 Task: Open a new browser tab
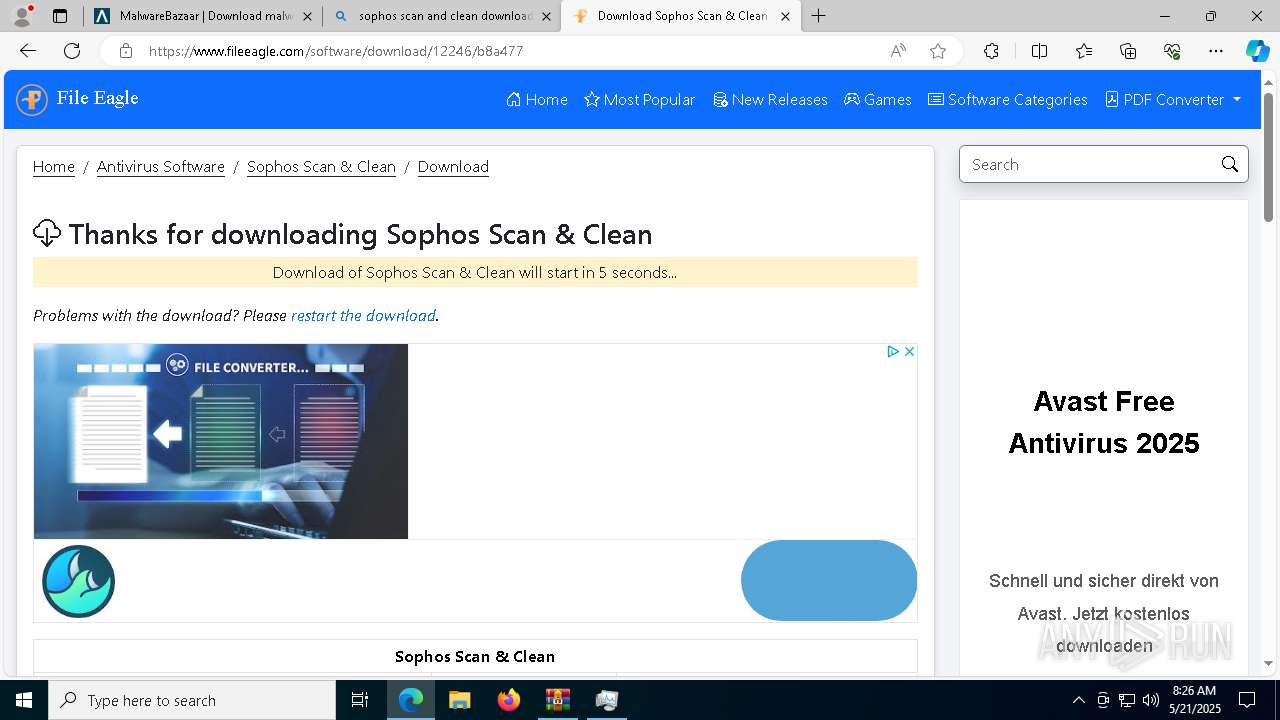point(818,16)
